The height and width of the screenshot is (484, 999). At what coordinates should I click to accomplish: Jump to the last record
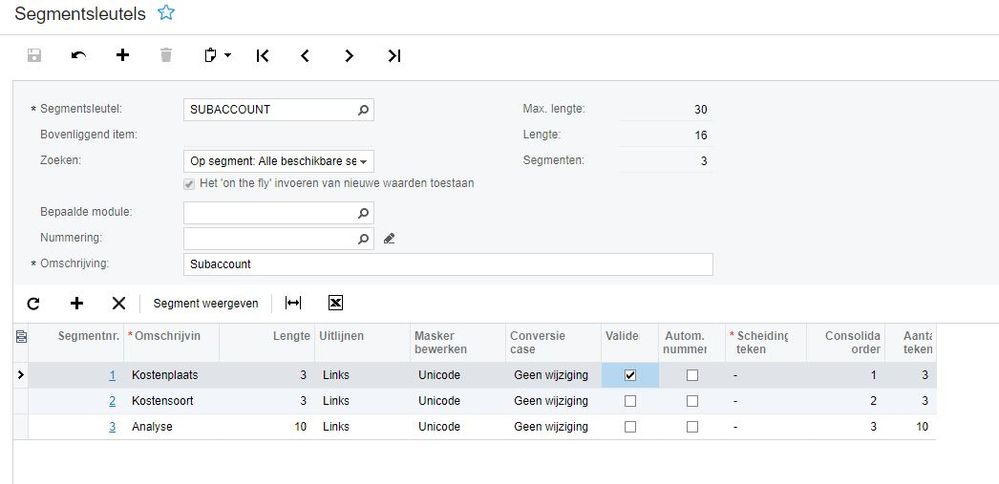click(394, 56)
